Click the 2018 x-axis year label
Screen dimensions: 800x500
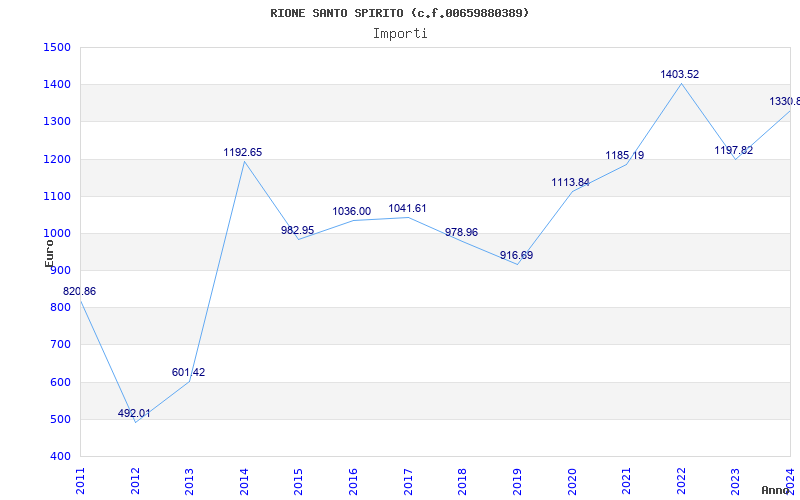click(x=463, y=481)
